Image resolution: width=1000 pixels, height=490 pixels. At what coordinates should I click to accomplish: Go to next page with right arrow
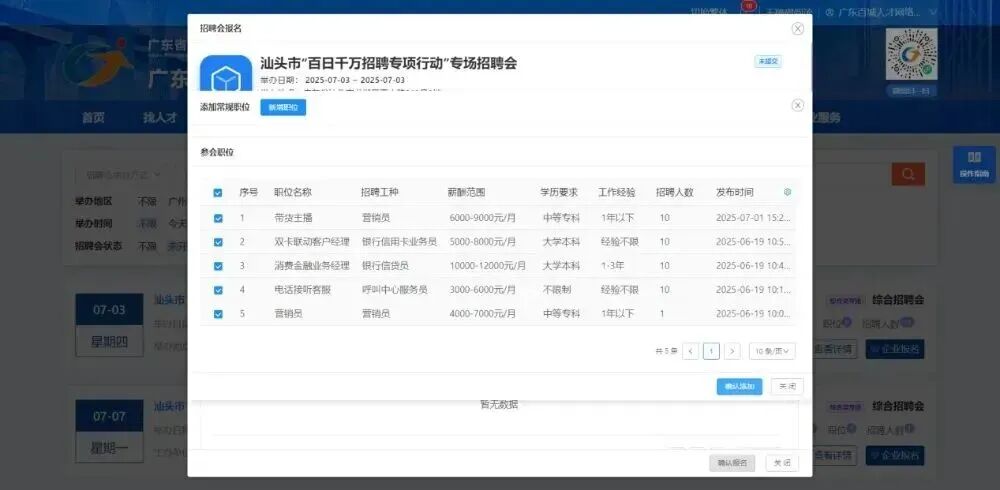pyautogui.click(x=733, y=351)
